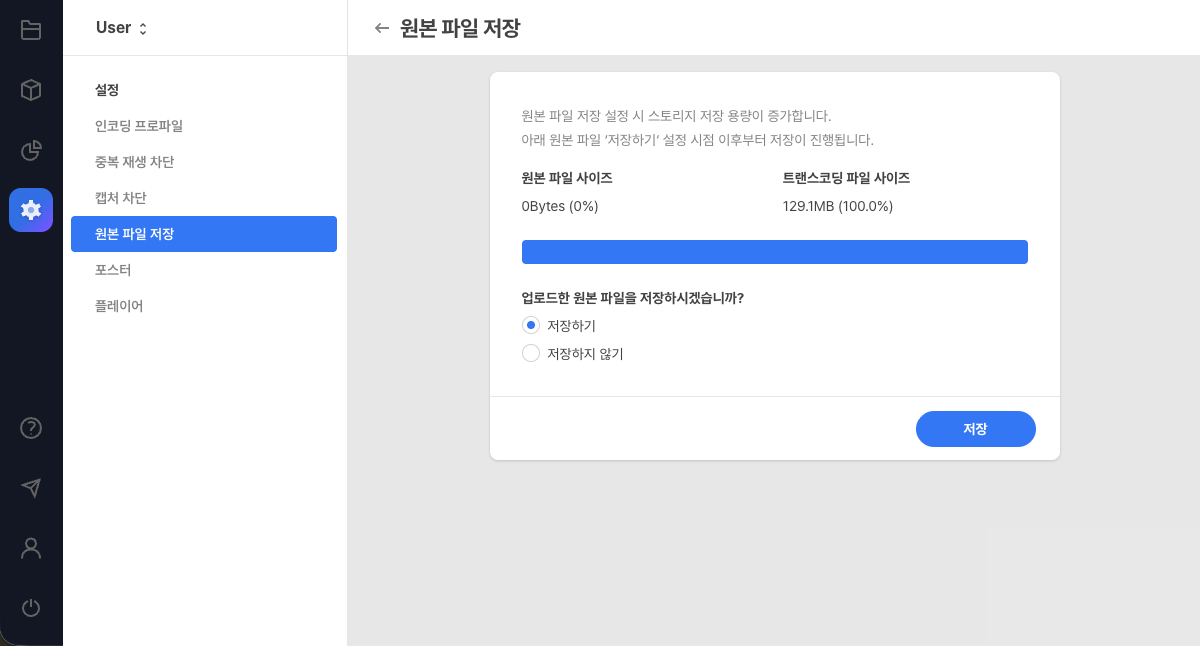This screenshot has width=1200, height=646.
Task: Go back using the arrow beside 원본 파일 저장
Action: 381,28
